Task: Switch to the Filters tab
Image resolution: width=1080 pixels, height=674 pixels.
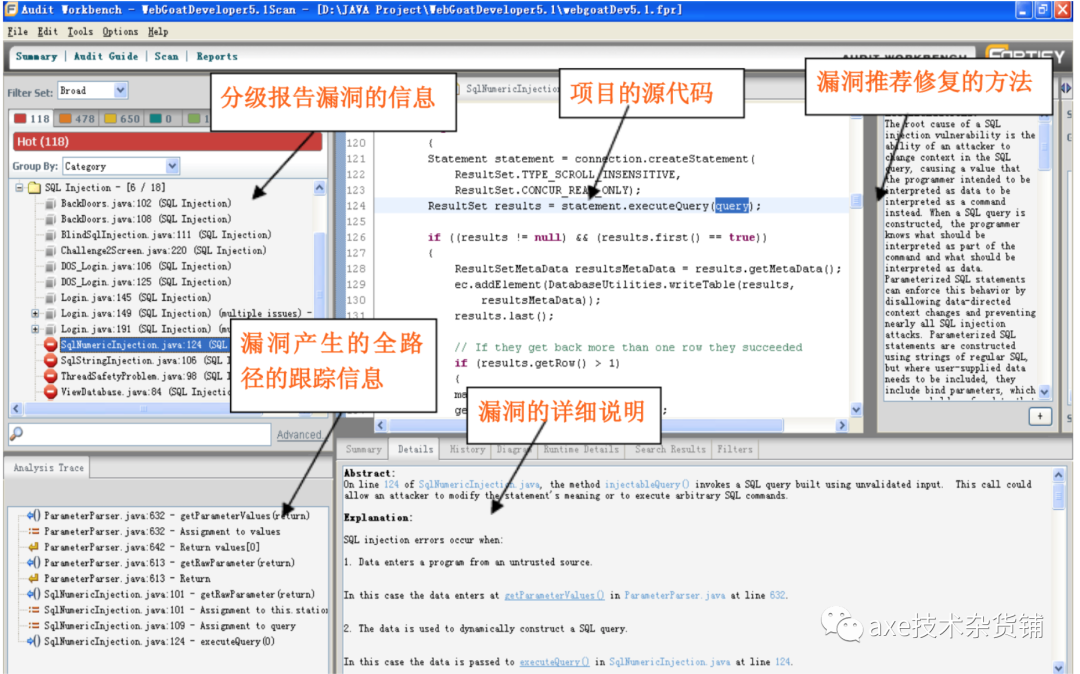Action: [734, 449]
